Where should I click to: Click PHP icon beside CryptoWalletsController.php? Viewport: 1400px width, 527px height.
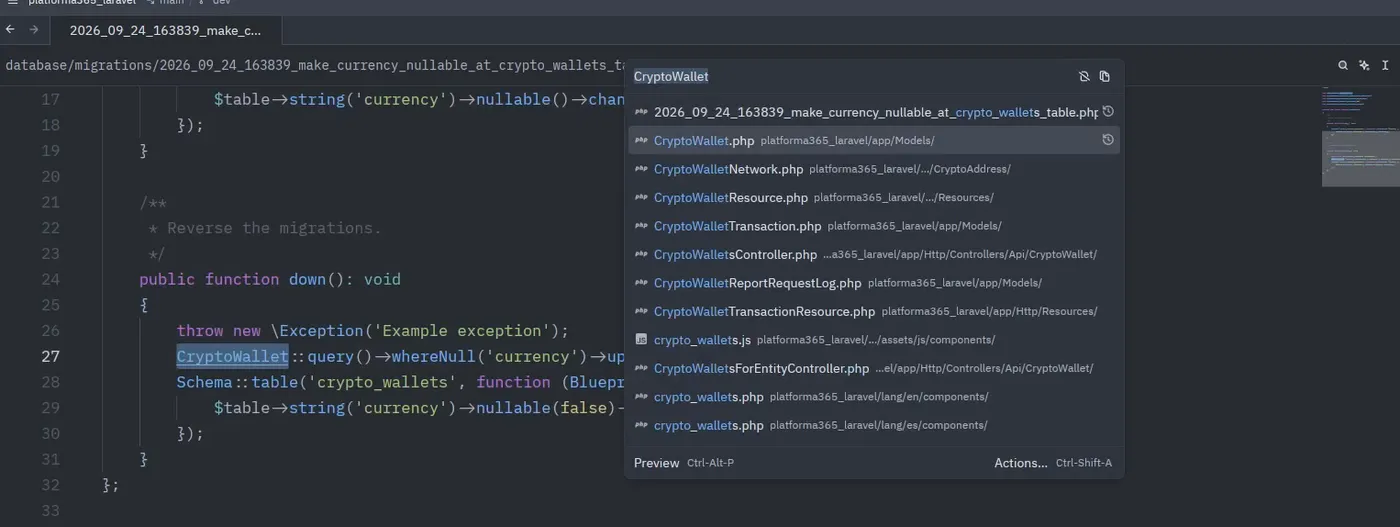pyautogui.click(x=641, y=254)
